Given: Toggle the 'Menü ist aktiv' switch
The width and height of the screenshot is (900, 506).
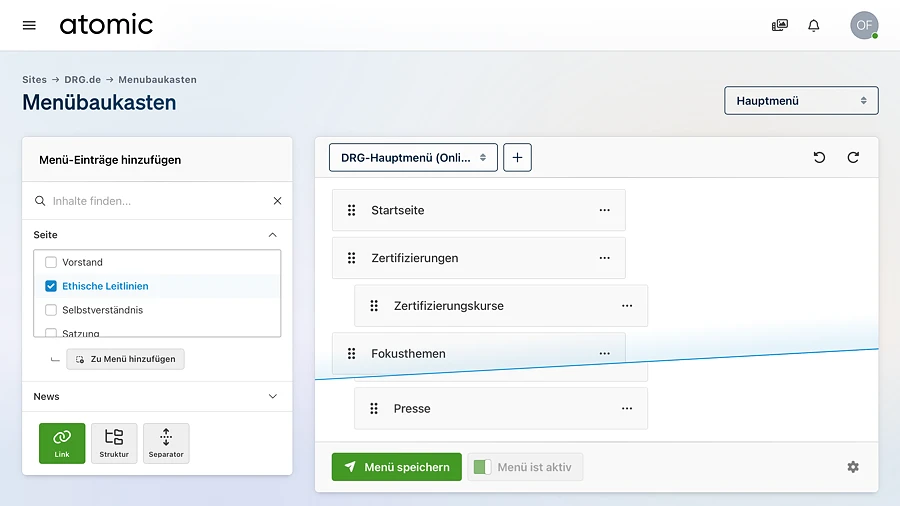Looking at the screenshot, I should coord(482,467).
